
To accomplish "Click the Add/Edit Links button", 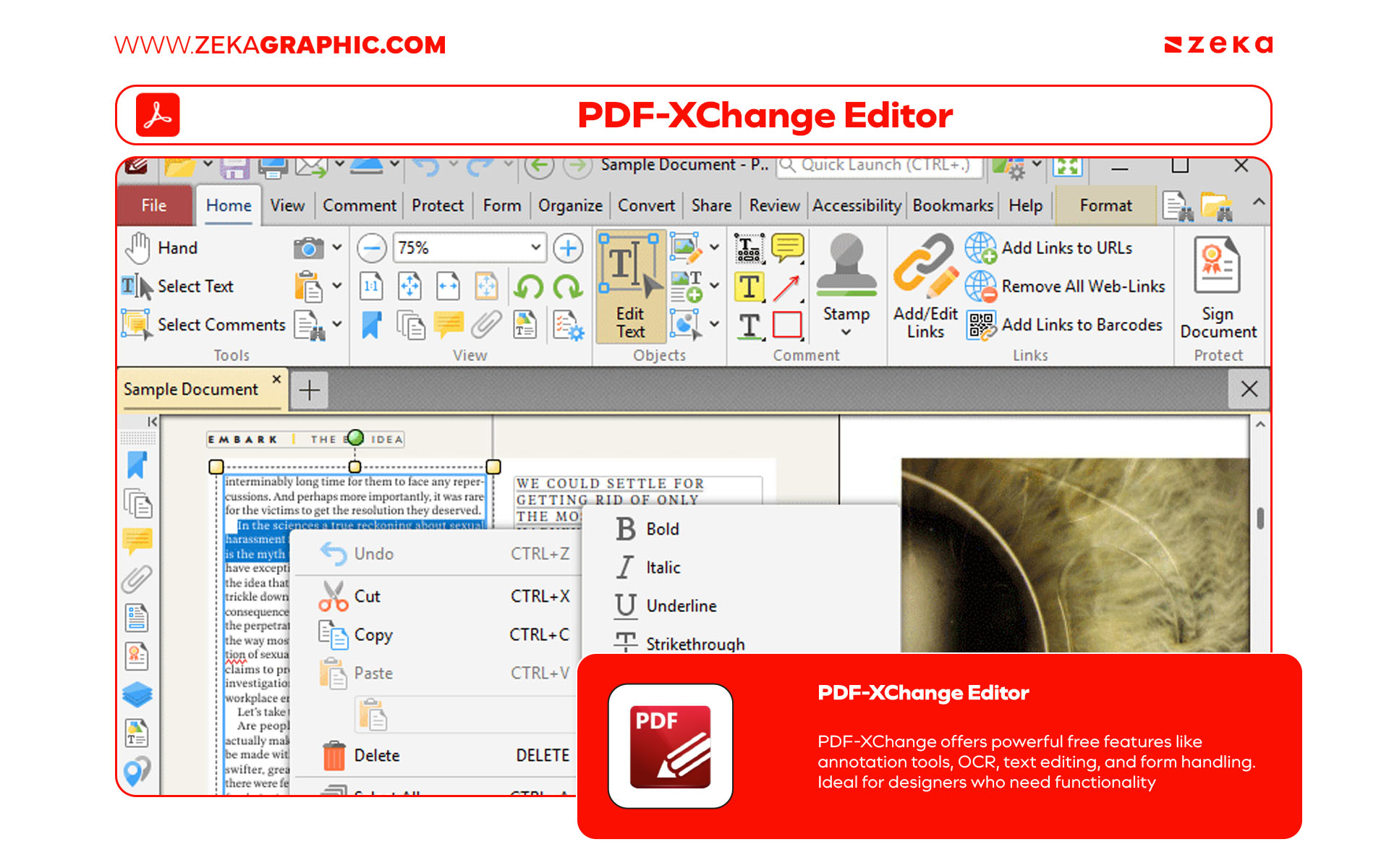I will [x=925, y=286].
